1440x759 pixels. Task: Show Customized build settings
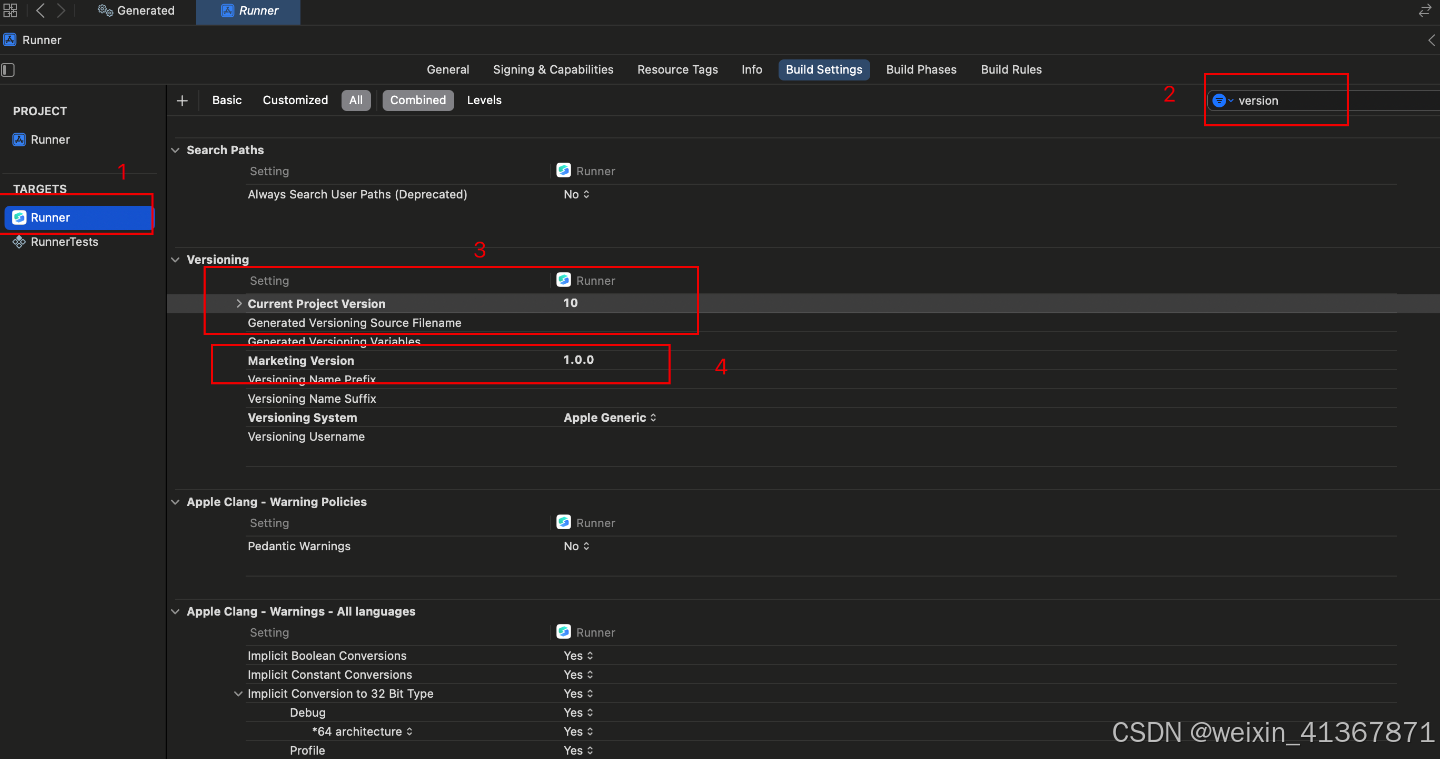[295, 100]
